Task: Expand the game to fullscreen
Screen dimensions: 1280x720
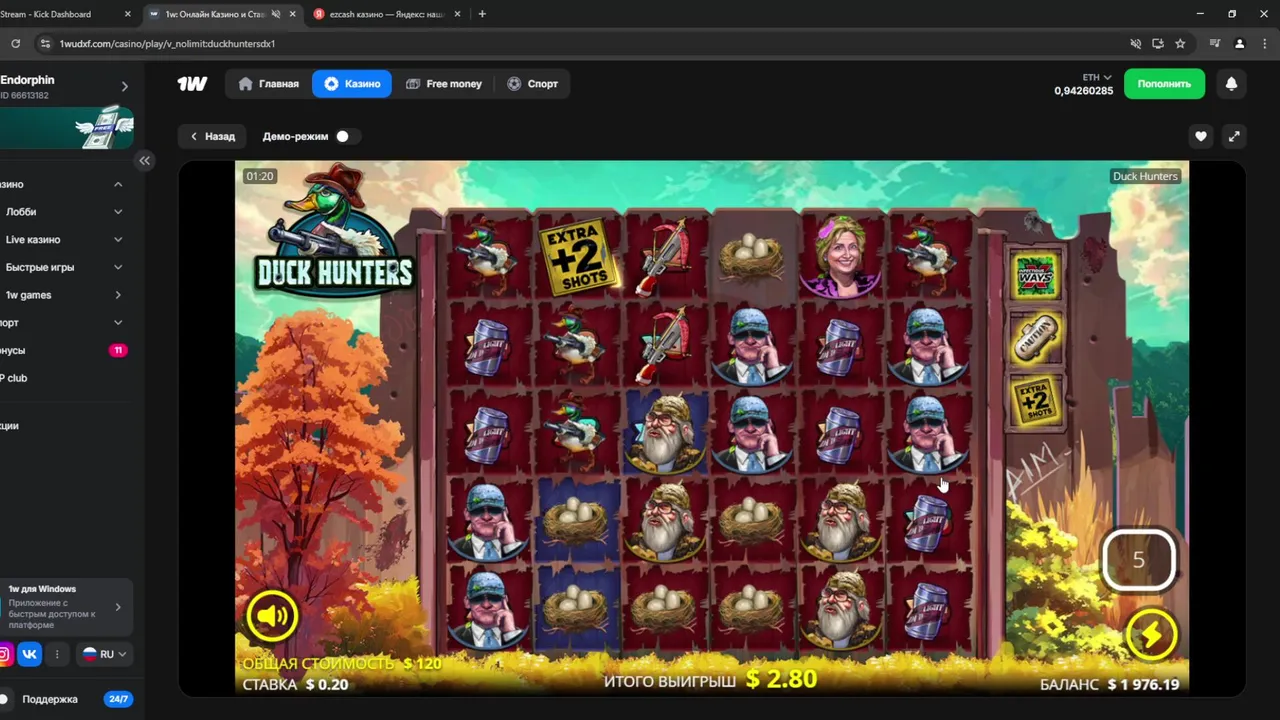Action: (1234, 136)
